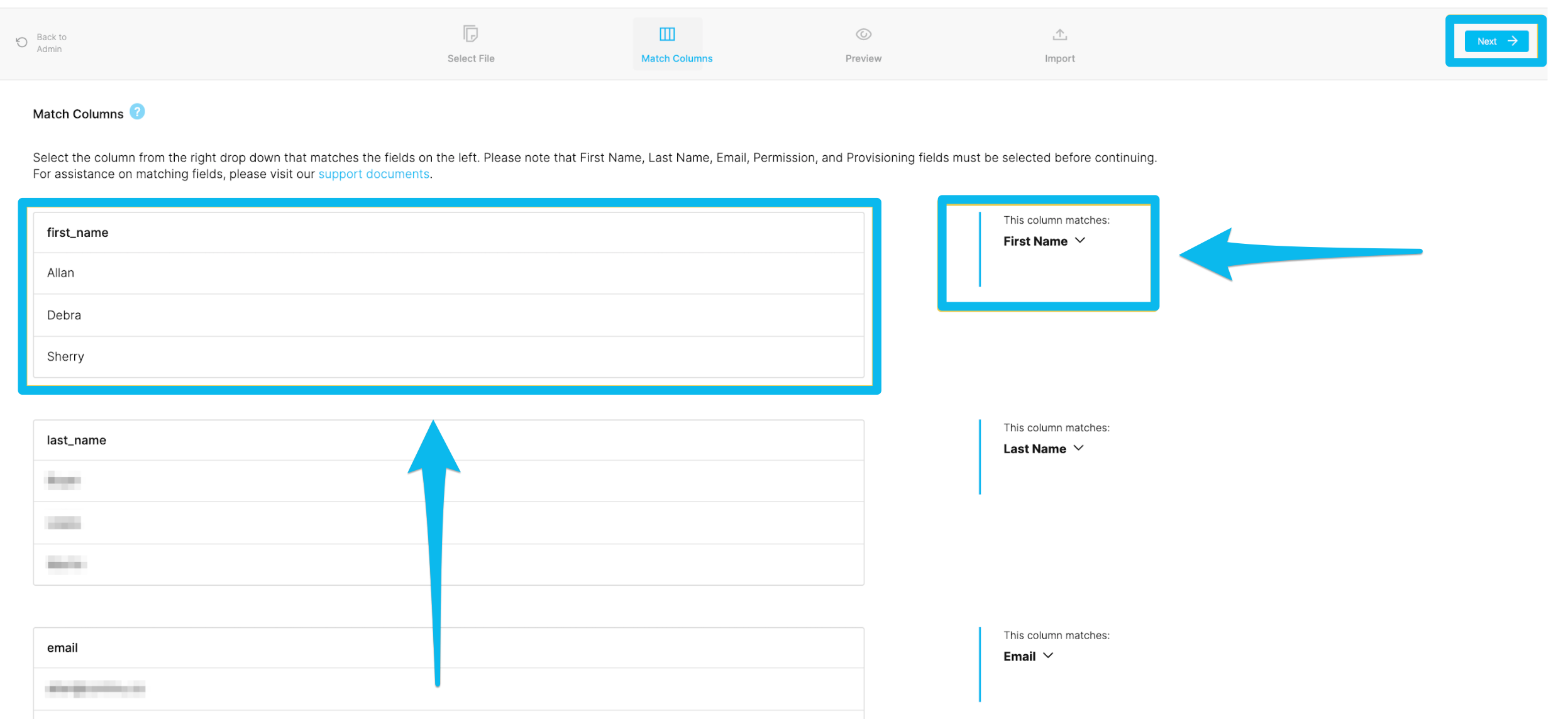Click the Preview eye icon
The width and height of the screenshot is (1568, 719).
tap(863, 34)
